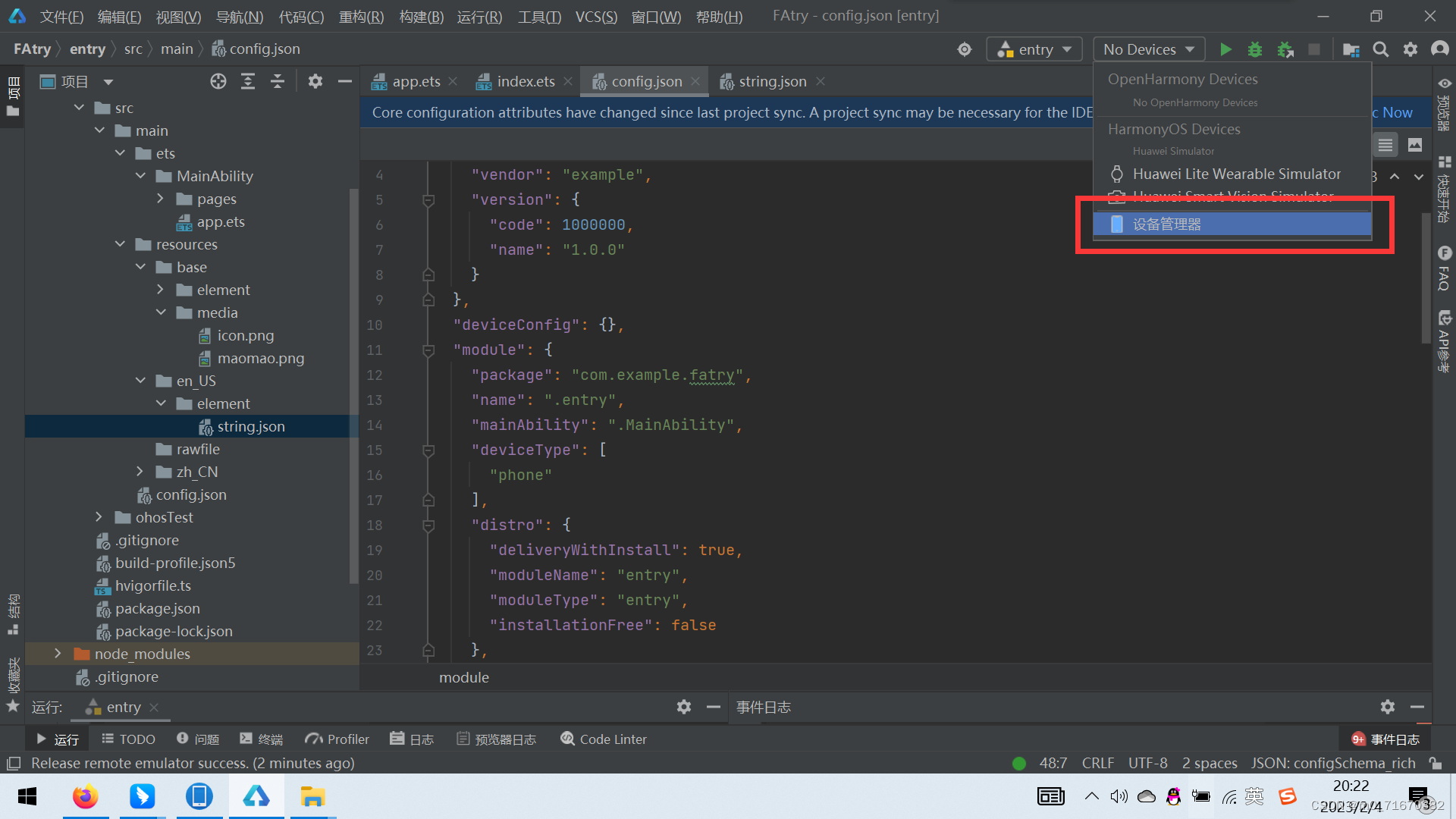1456x819 pixels.
Task: Open the entry module dropdown
Action: (x=1034, y=49)
